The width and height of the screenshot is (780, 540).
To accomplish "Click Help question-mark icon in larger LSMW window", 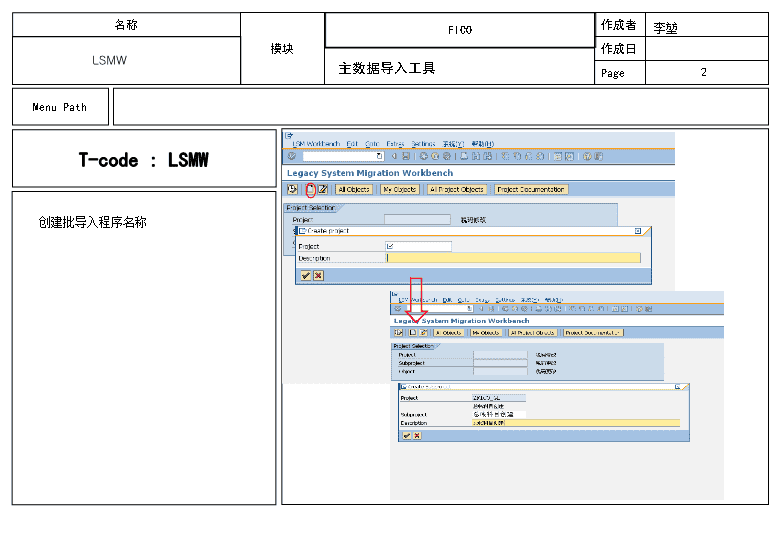I will pos(587,156).
